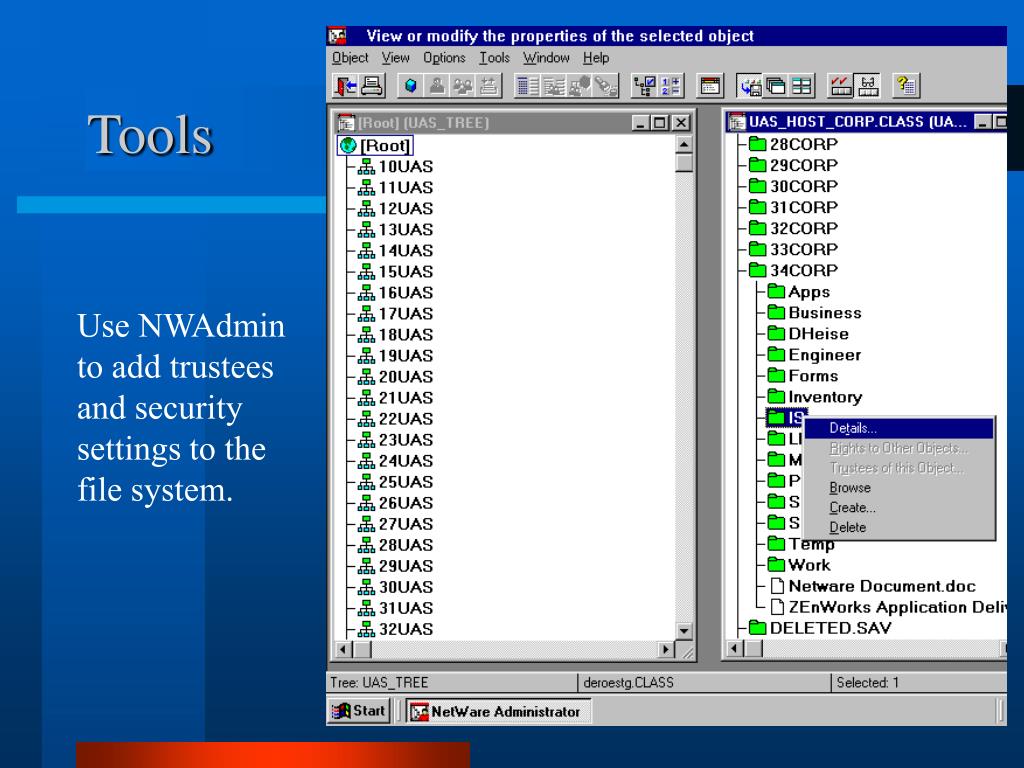The height and width of the screenshot is (768, 1024).
Task: Click the 'Selected: 1' status bar text
Action: click(868, 682)
